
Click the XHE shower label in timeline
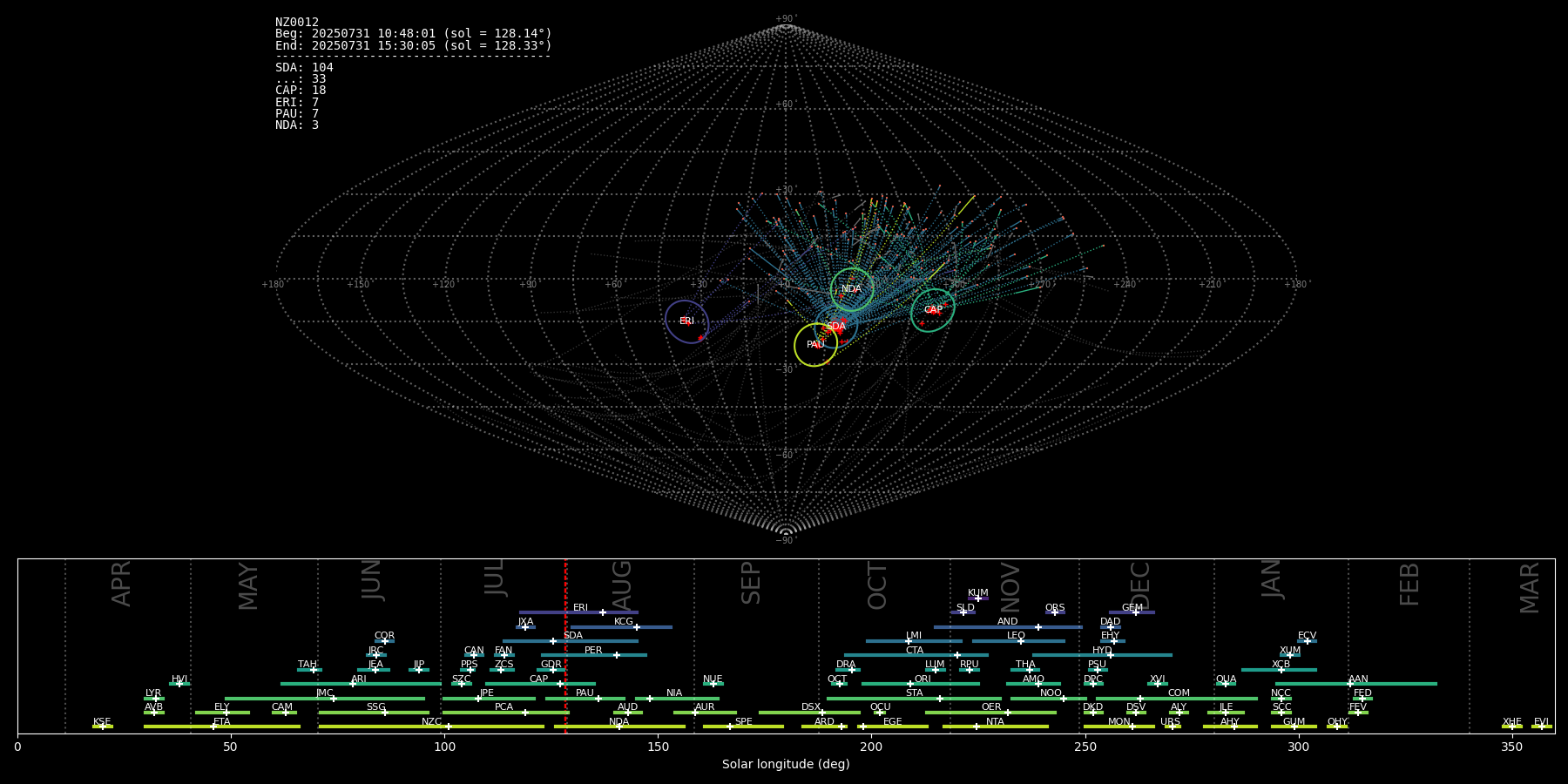(1511, 722)
